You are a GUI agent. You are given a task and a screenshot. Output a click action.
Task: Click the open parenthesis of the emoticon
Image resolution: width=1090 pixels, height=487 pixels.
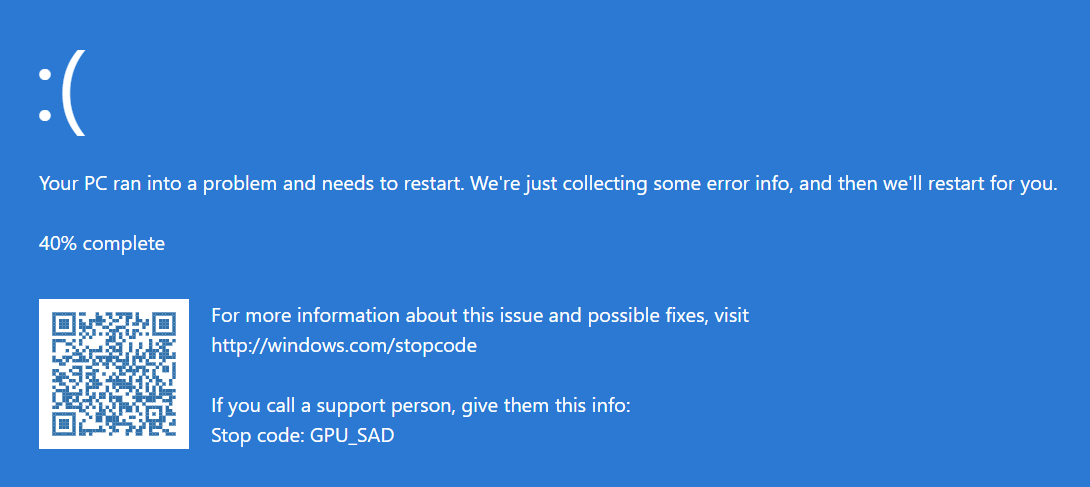click(x=74, y=93)
